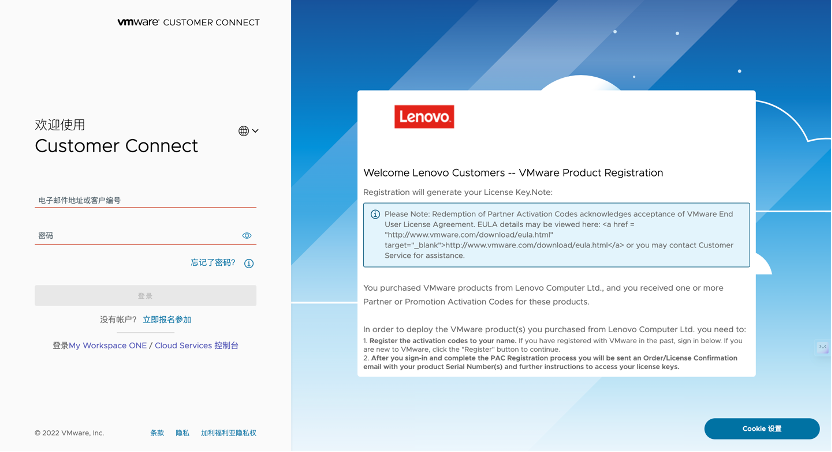
Task: Focus the email or customer number field
Action: coord(145,201)
